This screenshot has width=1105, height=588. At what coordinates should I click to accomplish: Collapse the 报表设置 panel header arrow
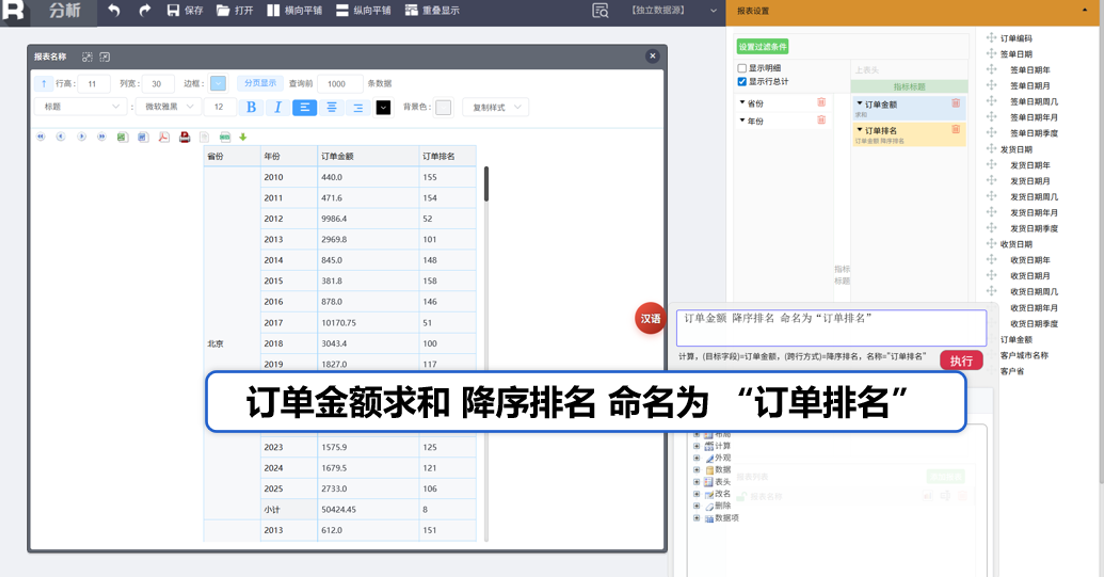click(1084, 10)
